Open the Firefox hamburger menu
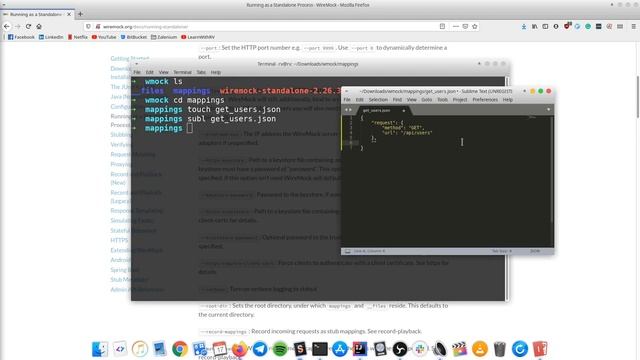The height and width of the screenshot is (360, 640). pos(633,26)
